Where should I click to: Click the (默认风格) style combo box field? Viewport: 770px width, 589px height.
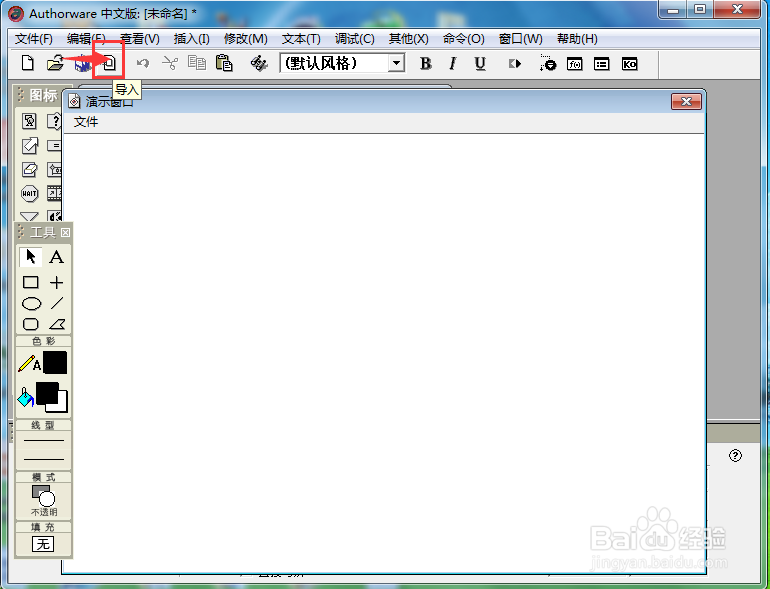pos(342,63)
